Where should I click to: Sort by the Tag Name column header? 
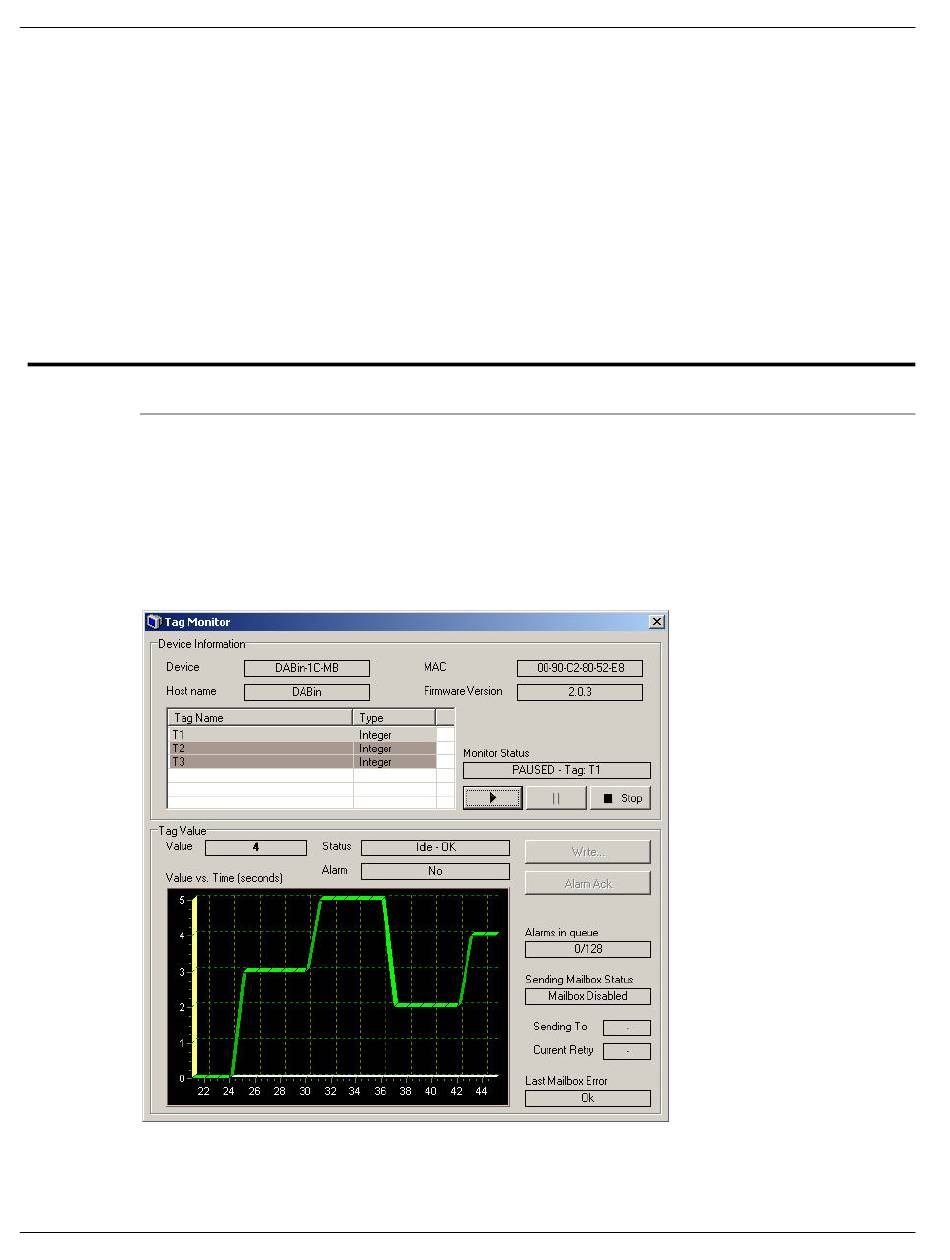(260, 717)
